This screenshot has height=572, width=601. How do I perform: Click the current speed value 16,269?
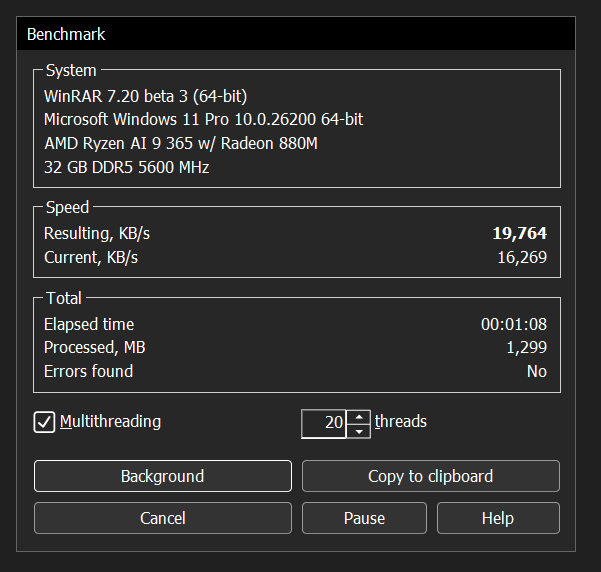pyautogui.click(x=521, y=258)
